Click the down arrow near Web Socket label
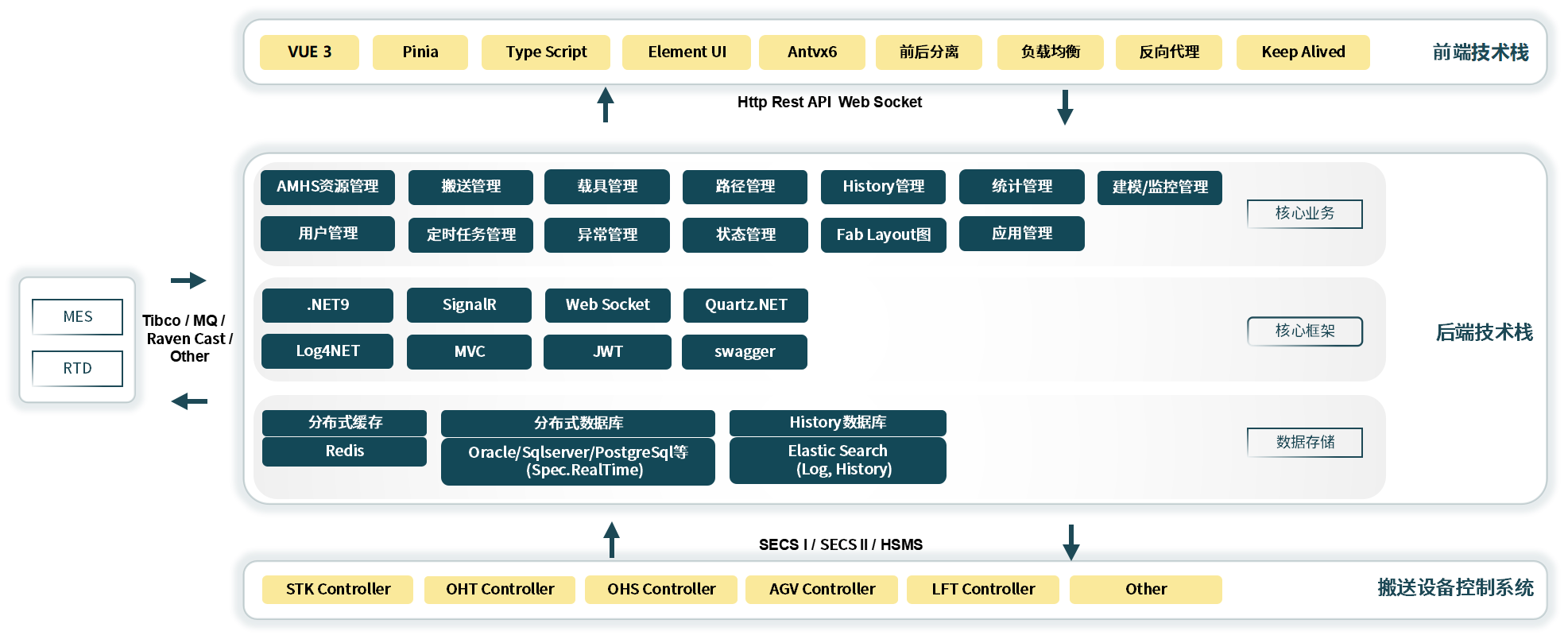1568x639 pixels. click(x=1065, y=107)
